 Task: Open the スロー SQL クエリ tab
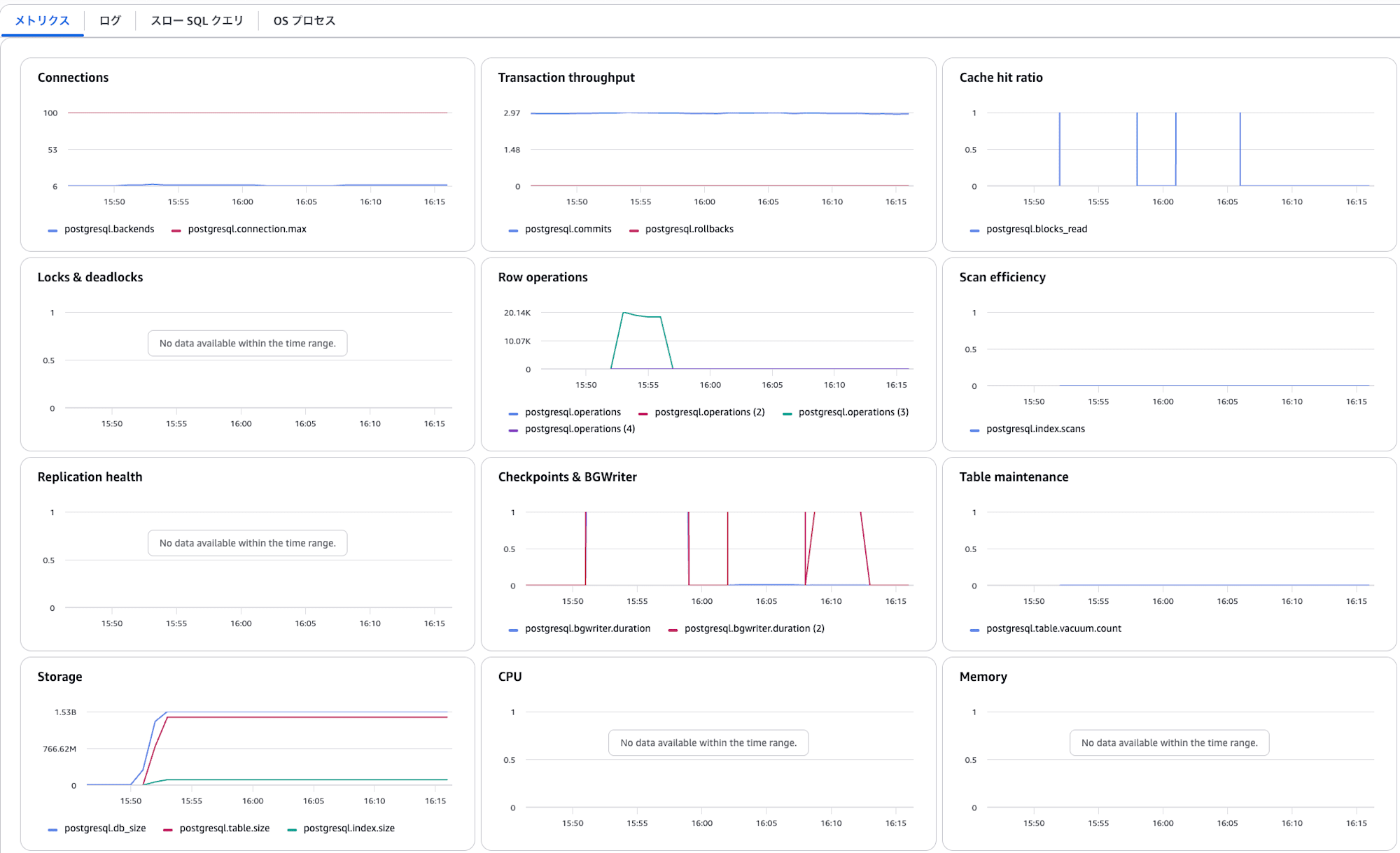coord(197,20)
